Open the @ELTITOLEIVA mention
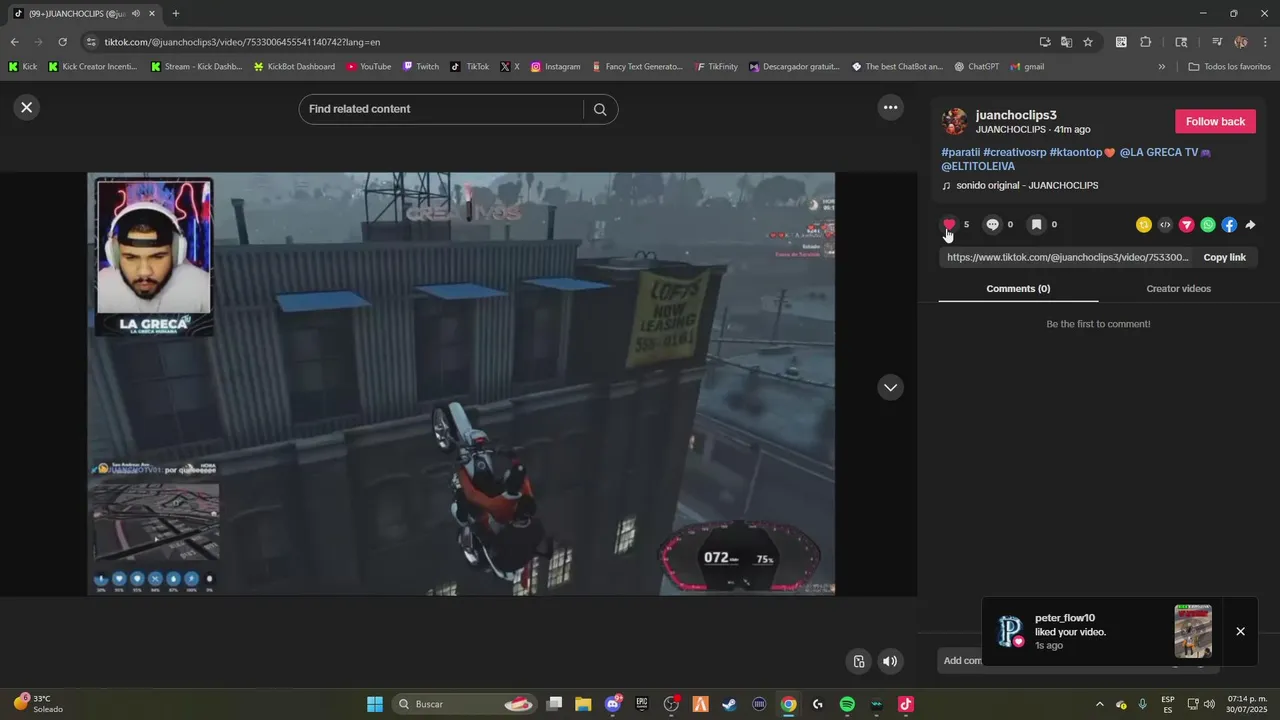Screen dimensions: 1280x720 pyautogui.click(x=978, y=166)
